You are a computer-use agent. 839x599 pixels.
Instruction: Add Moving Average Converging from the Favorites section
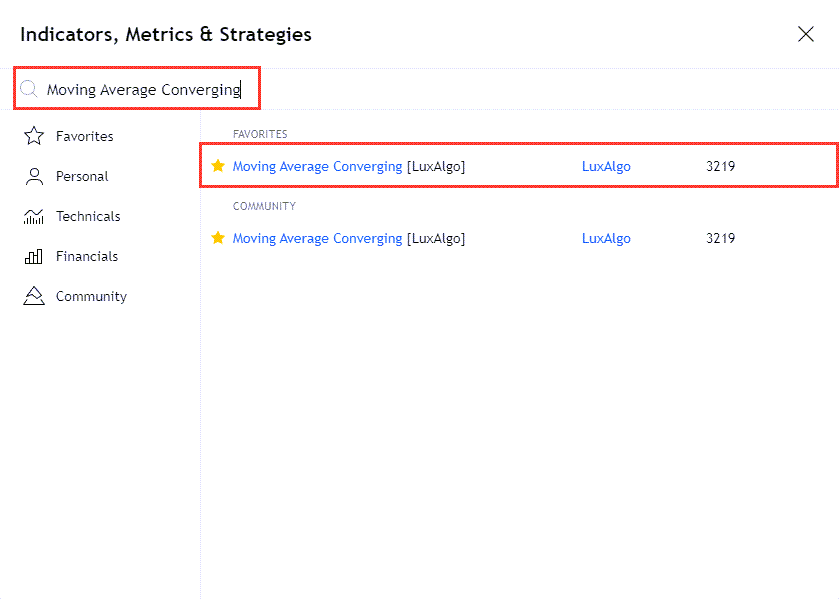pos(317,166)
